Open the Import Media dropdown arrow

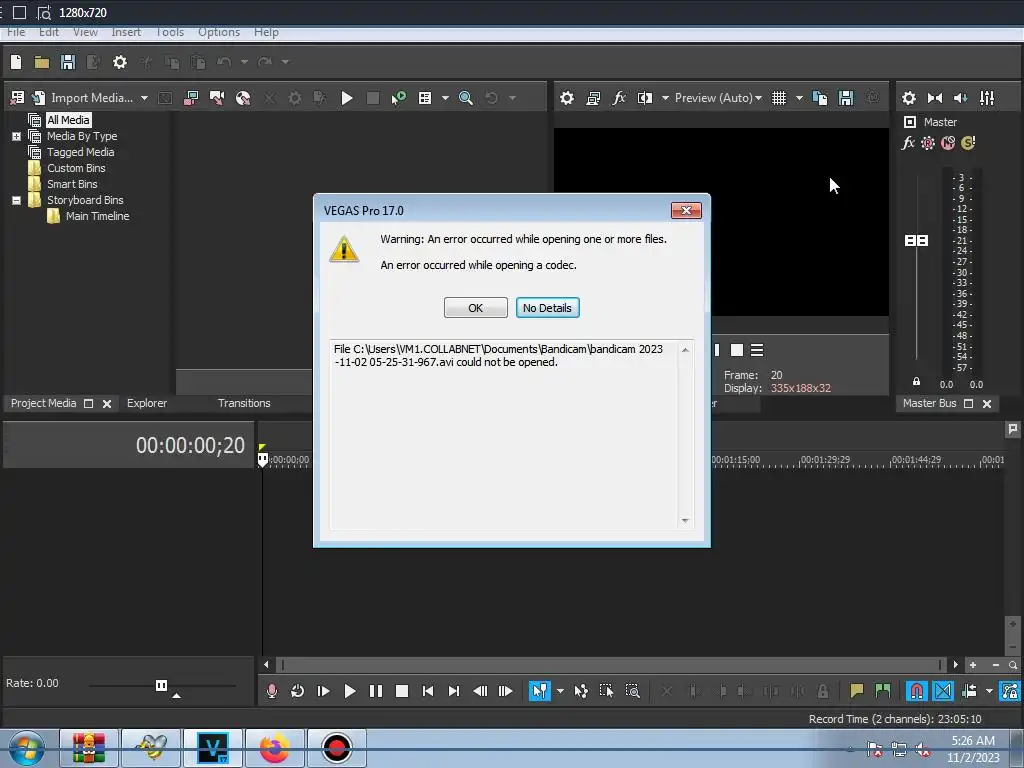[x=144, y=98]
